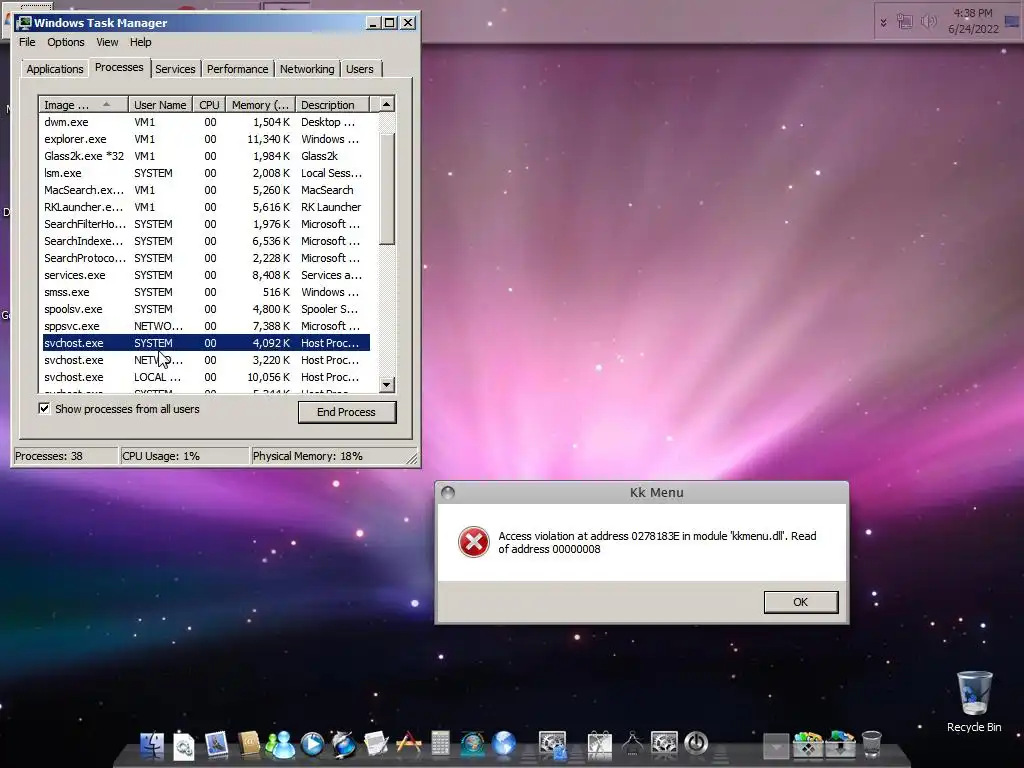Click the power button icon in the dock
The height and width of the screenshot is (768, 1024).
696,743
